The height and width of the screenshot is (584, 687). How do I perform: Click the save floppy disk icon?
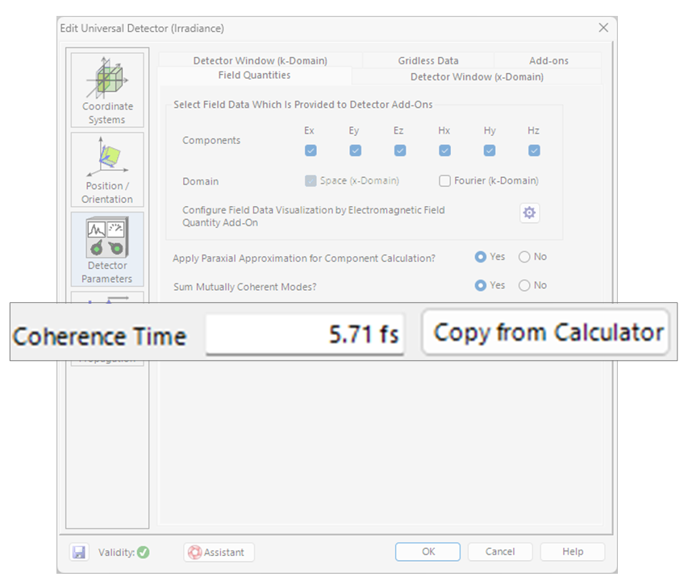click(79, 552)
